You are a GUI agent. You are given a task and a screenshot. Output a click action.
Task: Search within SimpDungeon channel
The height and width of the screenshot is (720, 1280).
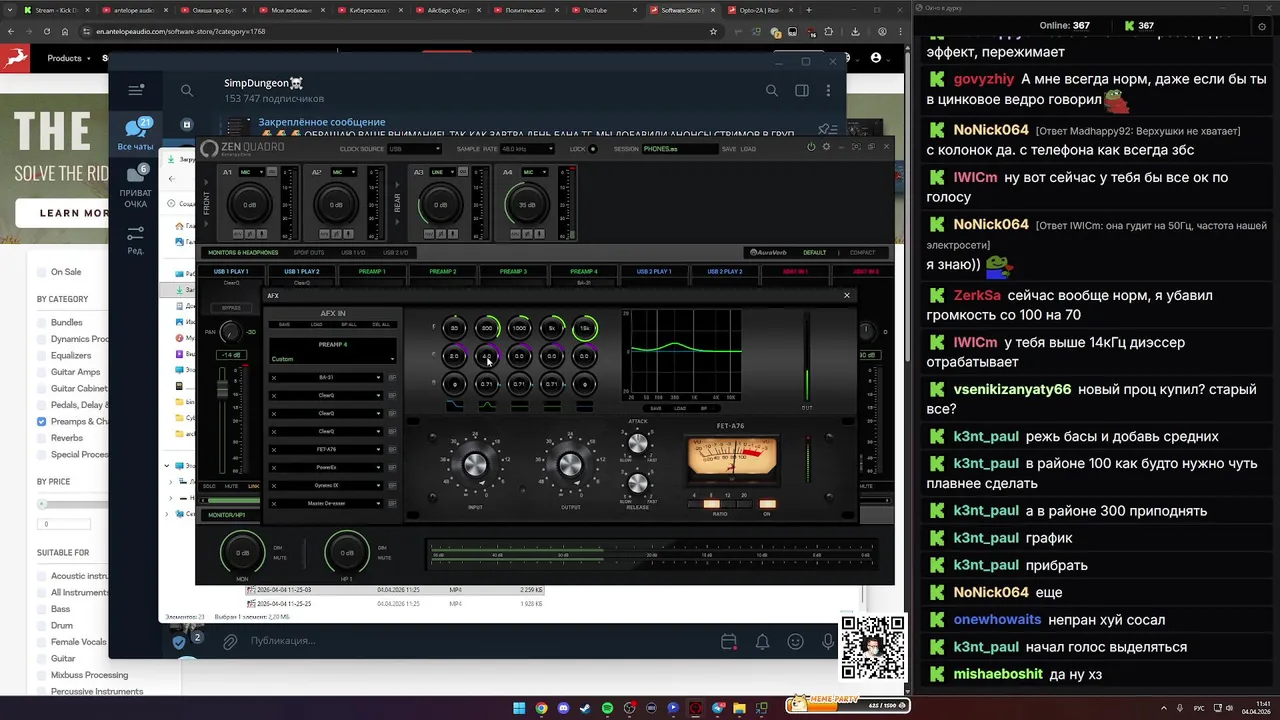772,90
